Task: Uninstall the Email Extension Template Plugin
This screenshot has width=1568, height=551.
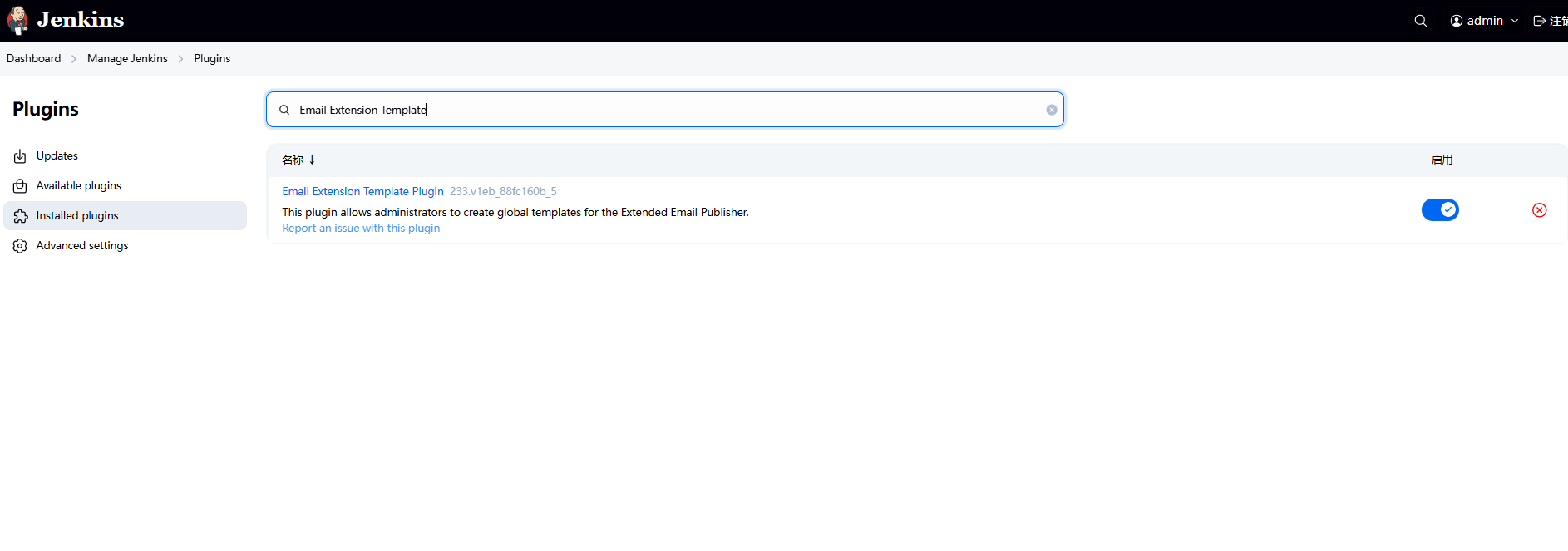Action: [1539, 210]
